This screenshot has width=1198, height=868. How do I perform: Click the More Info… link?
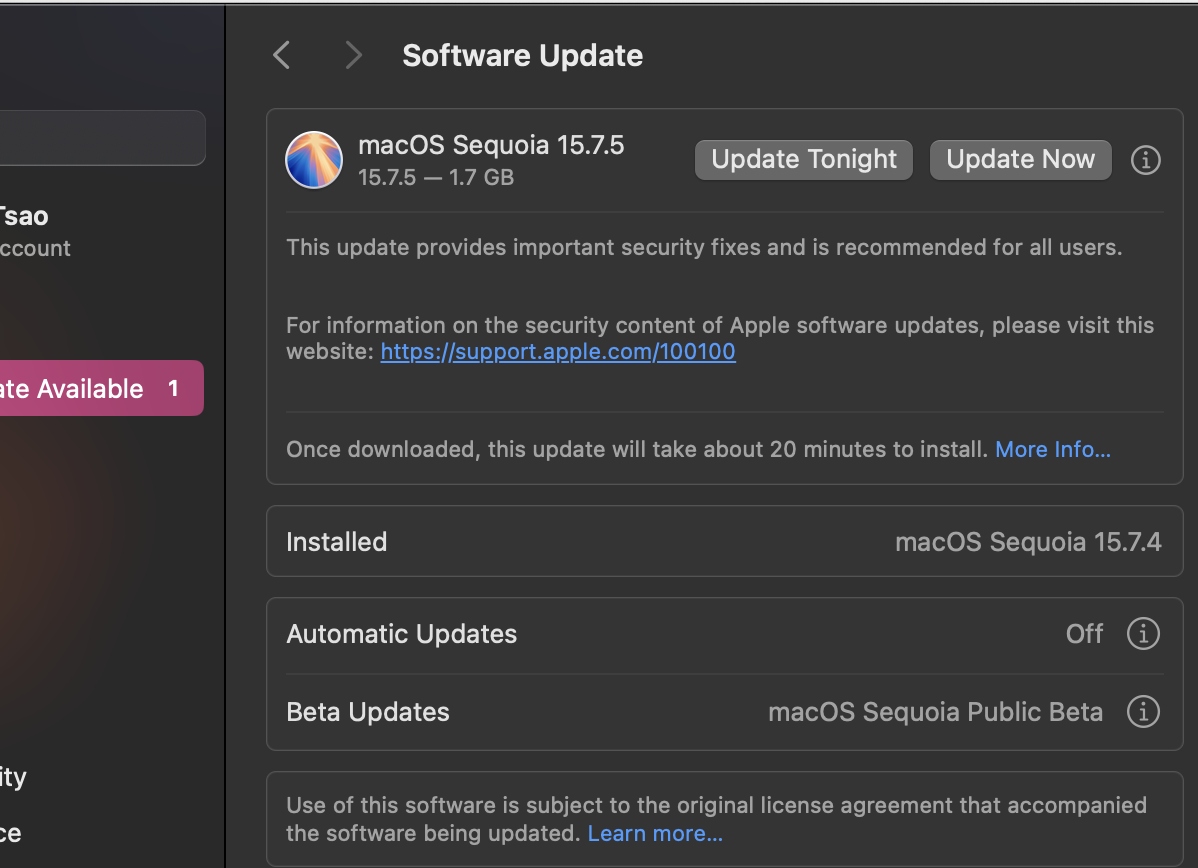[x=1053, y=450]
